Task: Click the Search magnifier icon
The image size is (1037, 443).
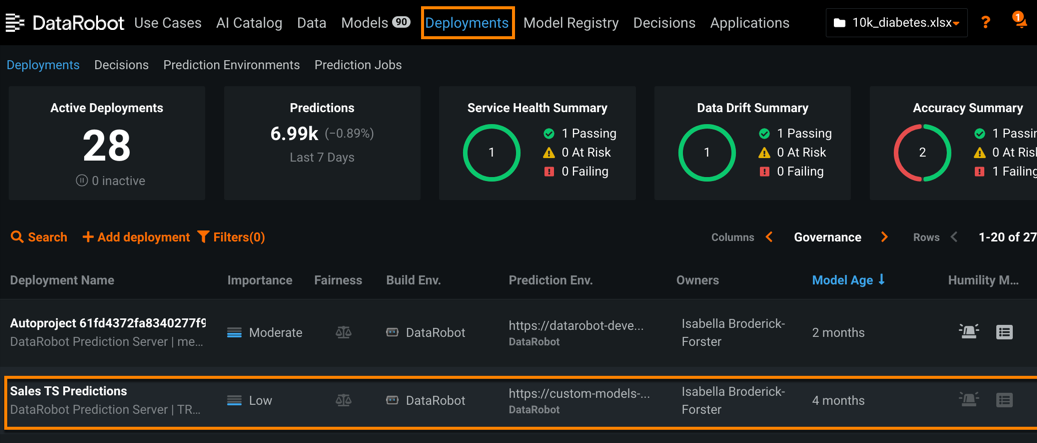Action: click(17, 237)
